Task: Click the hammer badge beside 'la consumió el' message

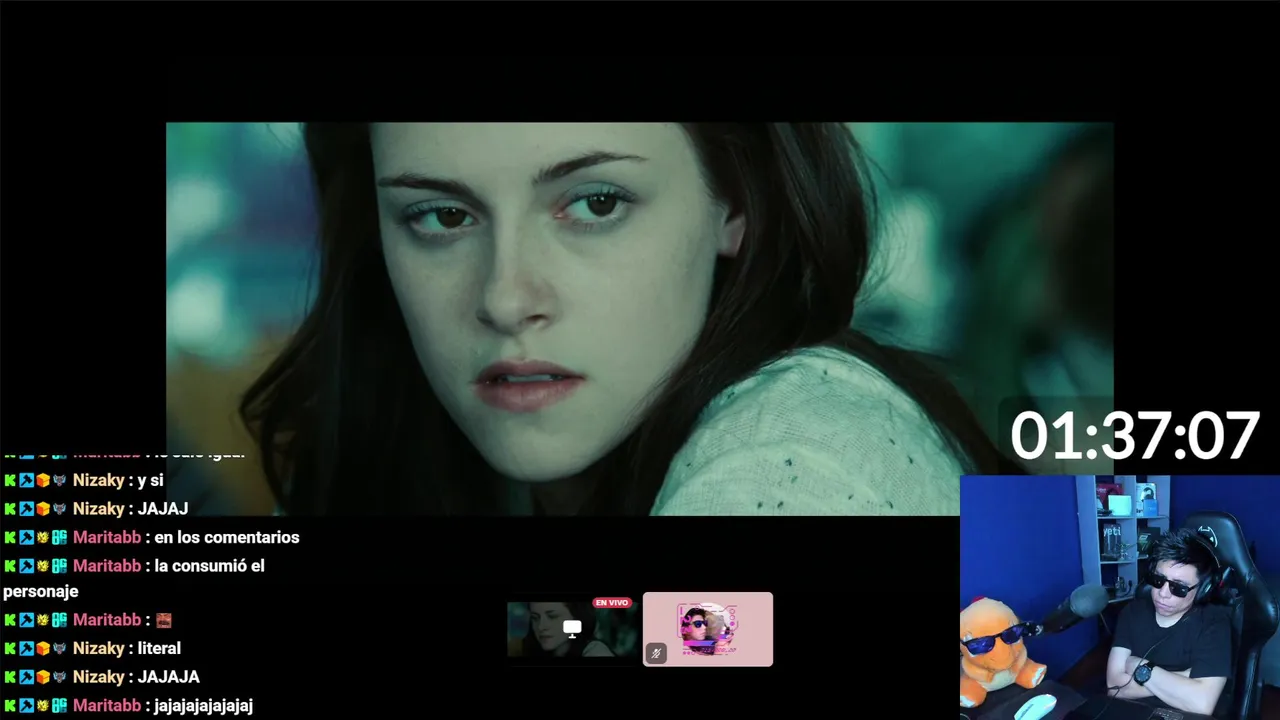Action: pos(27,565)
